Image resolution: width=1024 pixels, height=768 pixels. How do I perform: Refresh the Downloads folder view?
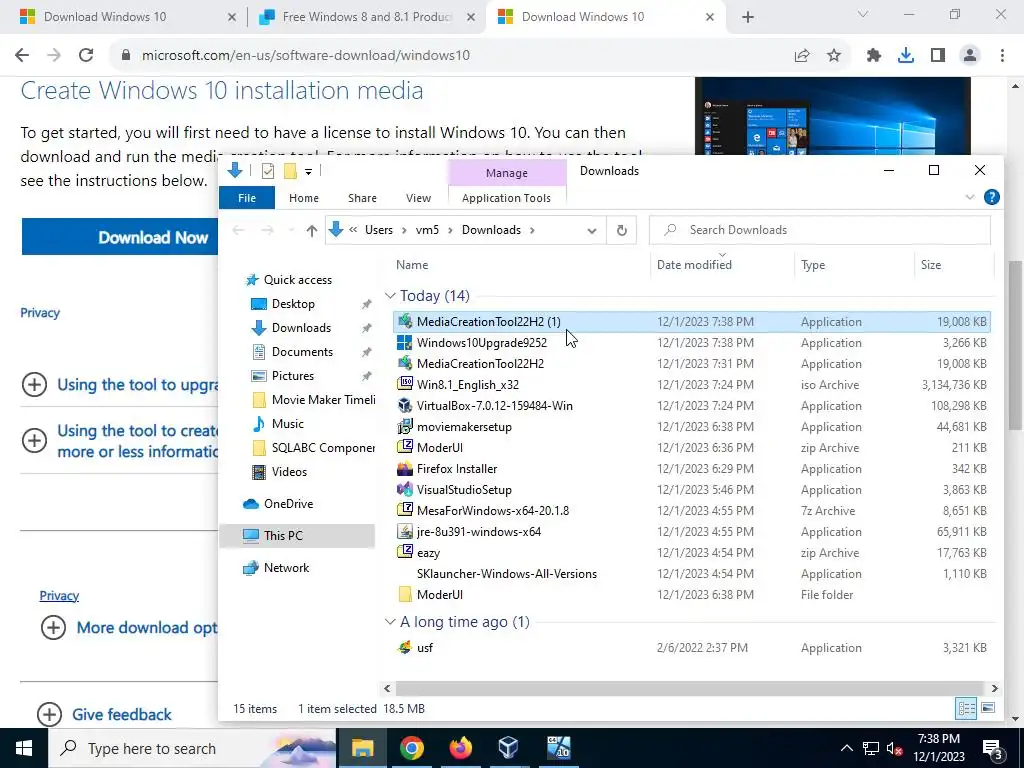(622, 230)
